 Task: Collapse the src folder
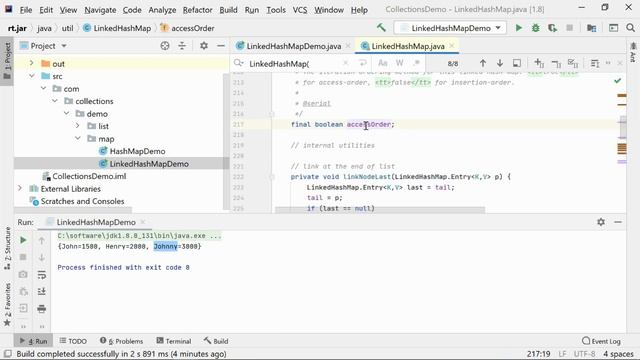point(31,76)
